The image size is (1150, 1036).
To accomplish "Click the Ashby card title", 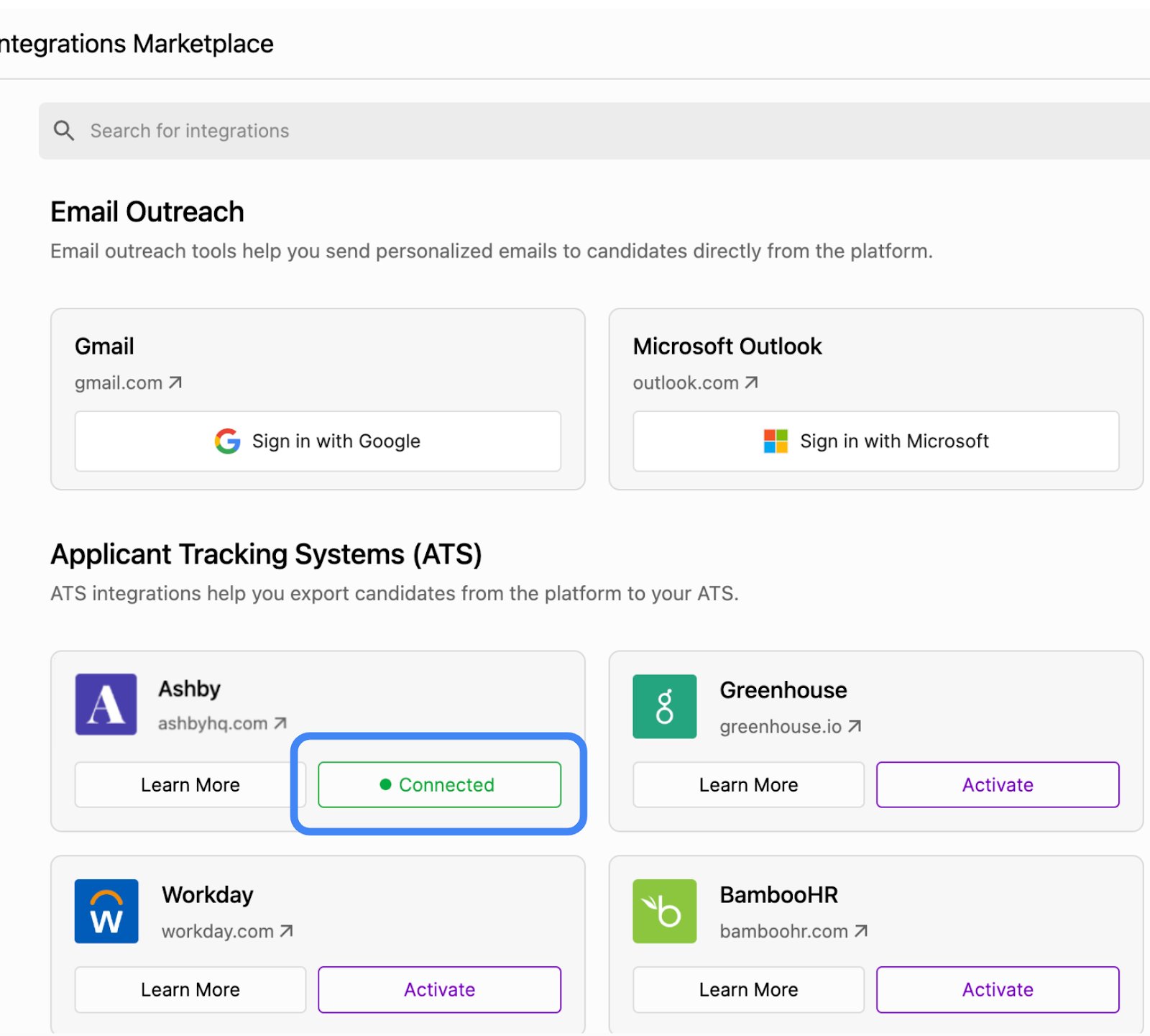I will click(189, 689).
